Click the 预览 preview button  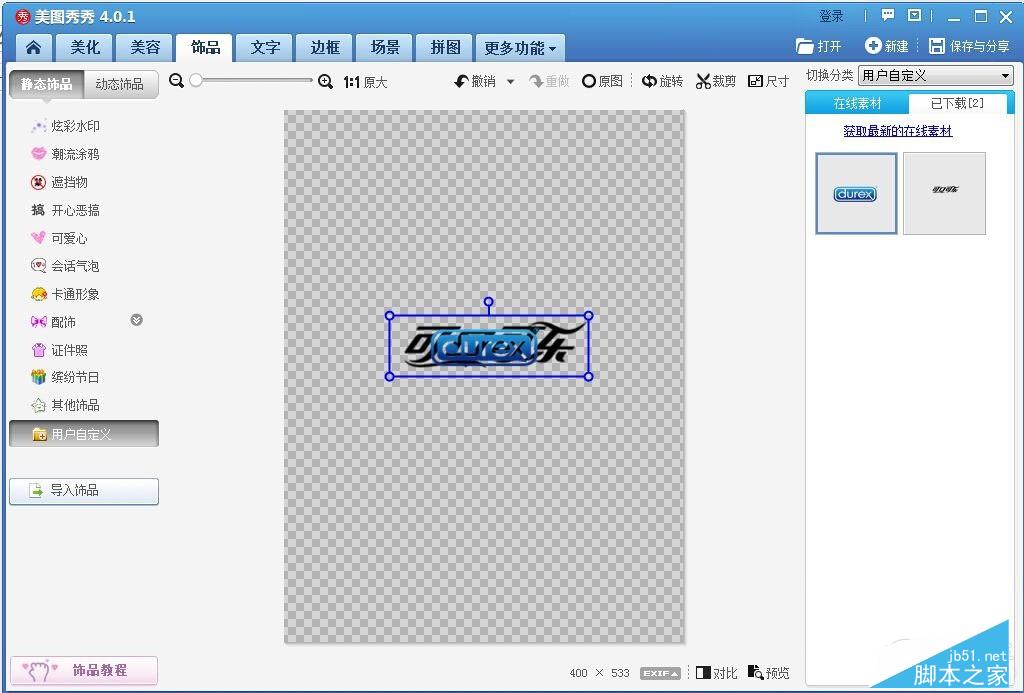coord(769,673)
